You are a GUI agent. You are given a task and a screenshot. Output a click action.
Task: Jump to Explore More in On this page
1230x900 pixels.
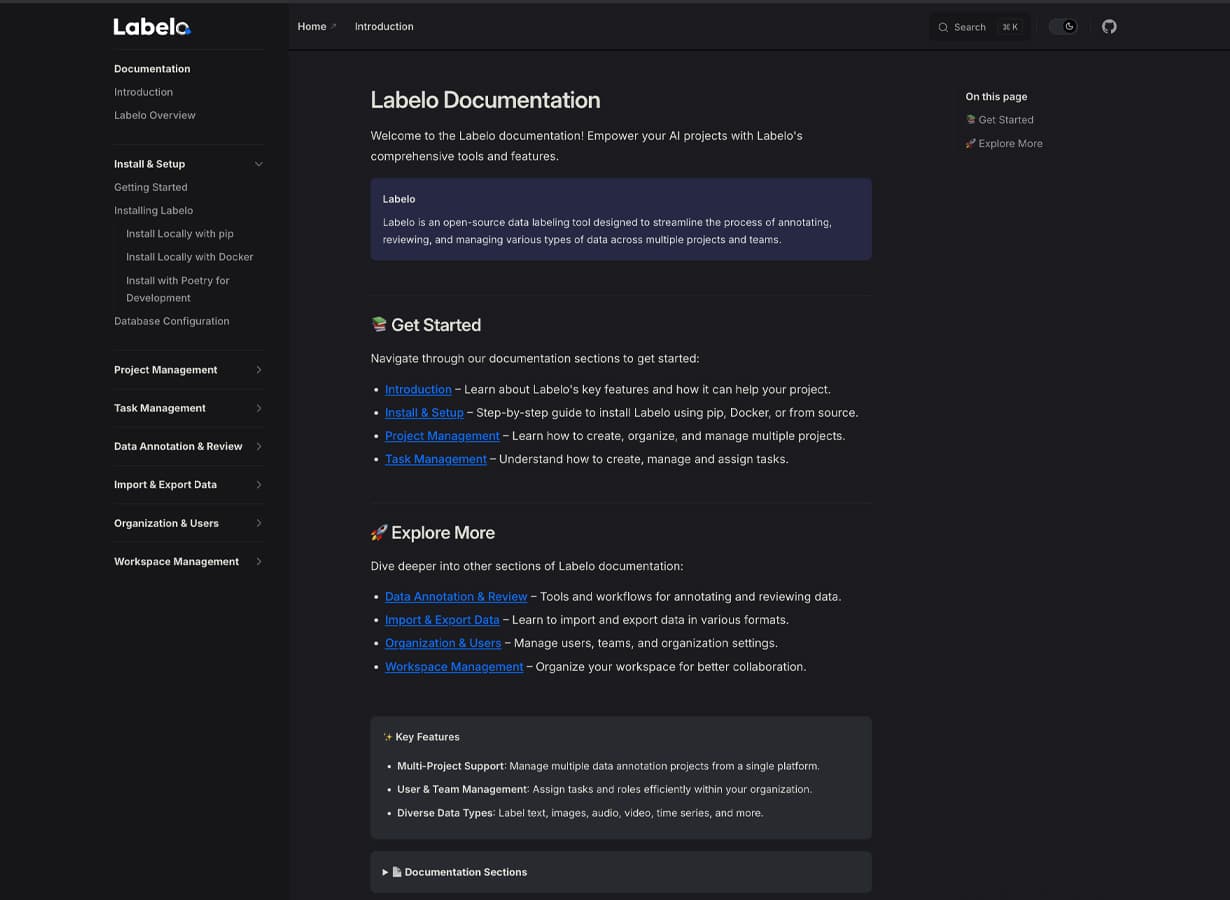point(1004,144)
